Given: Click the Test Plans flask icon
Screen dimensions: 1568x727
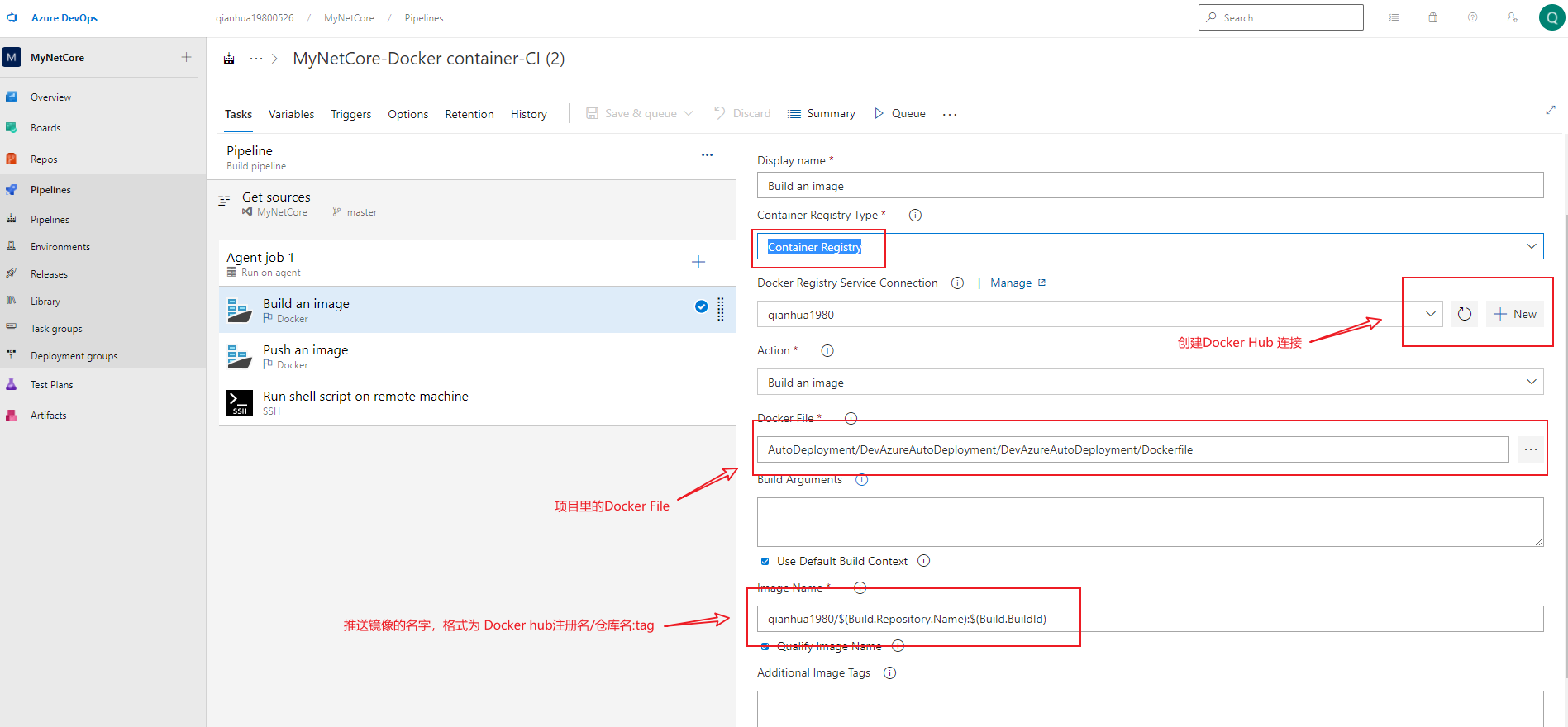Looking at the screenshot, I should (12, 385).
